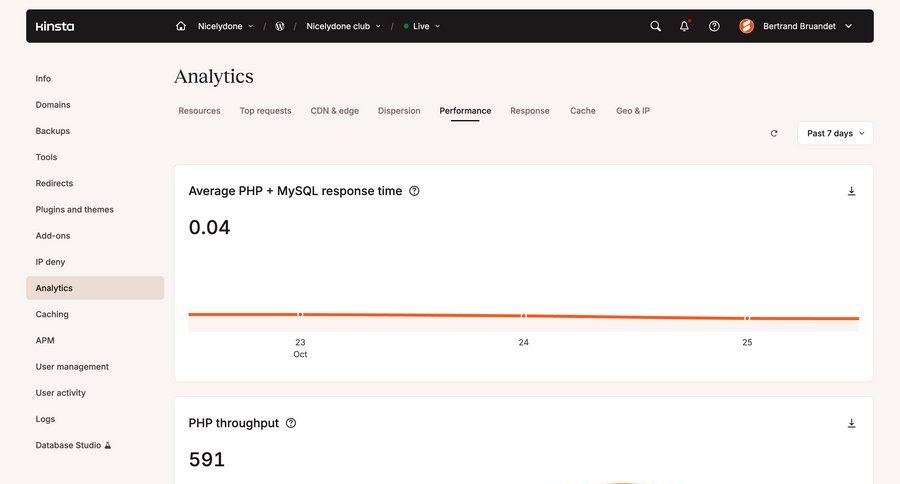Viewport: 900px width, 484px height.
Task: Open Bertrand Bruandet user menu
Action: click(796, 26)
